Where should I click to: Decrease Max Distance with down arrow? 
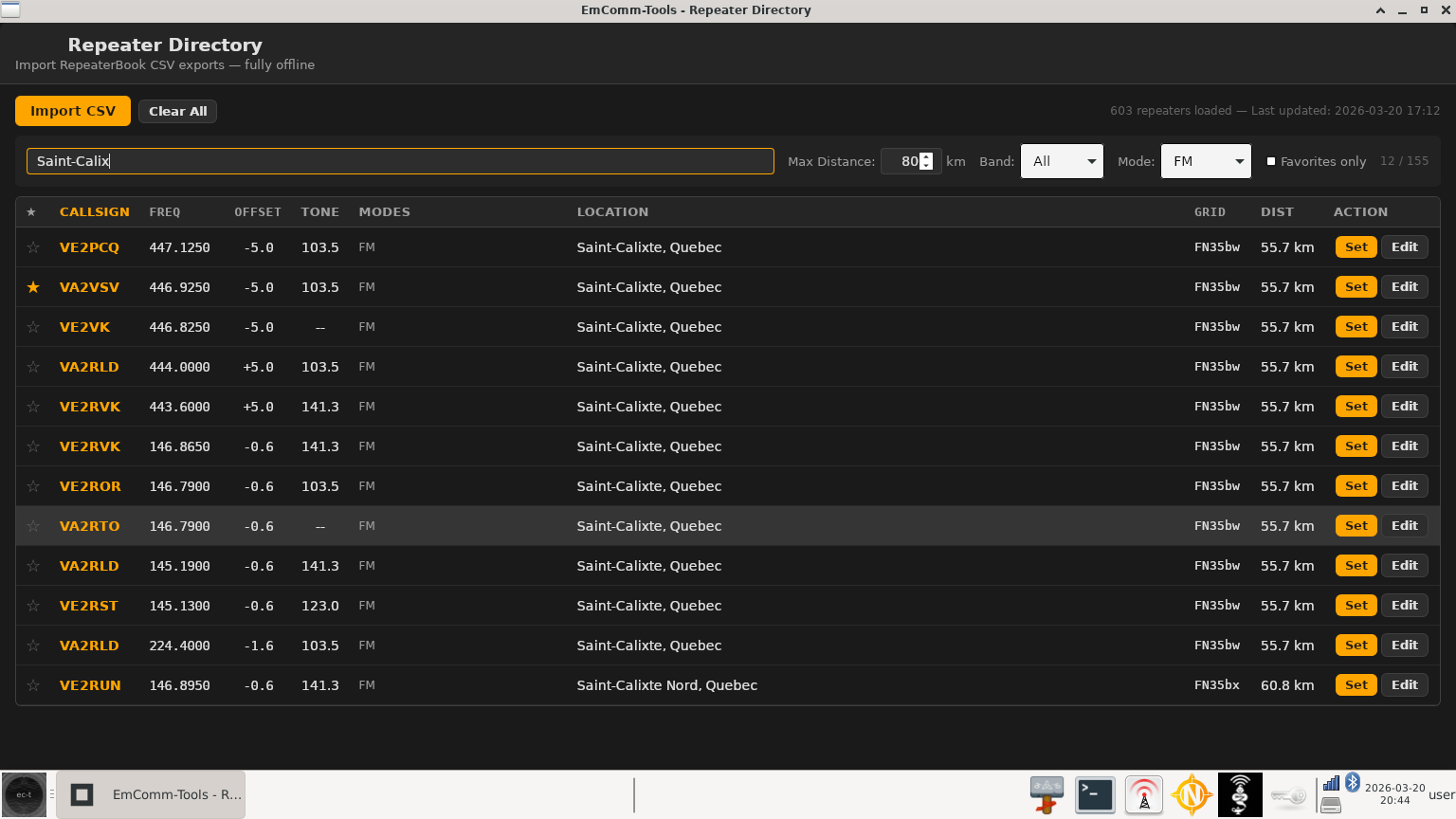pyautogui.click(x=927, y=166)
